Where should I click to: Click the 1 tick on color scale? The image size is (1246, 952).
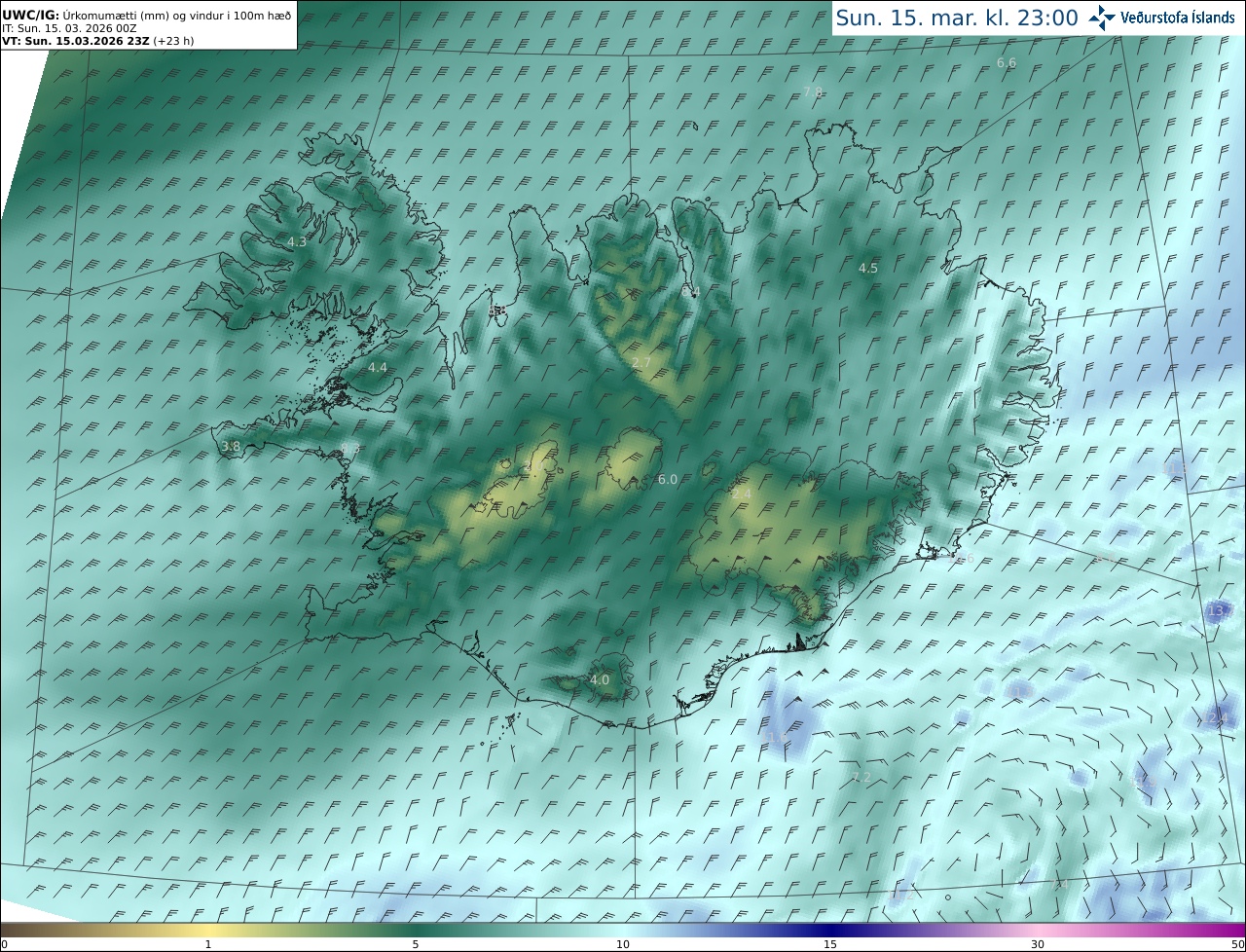coord(208,944)
